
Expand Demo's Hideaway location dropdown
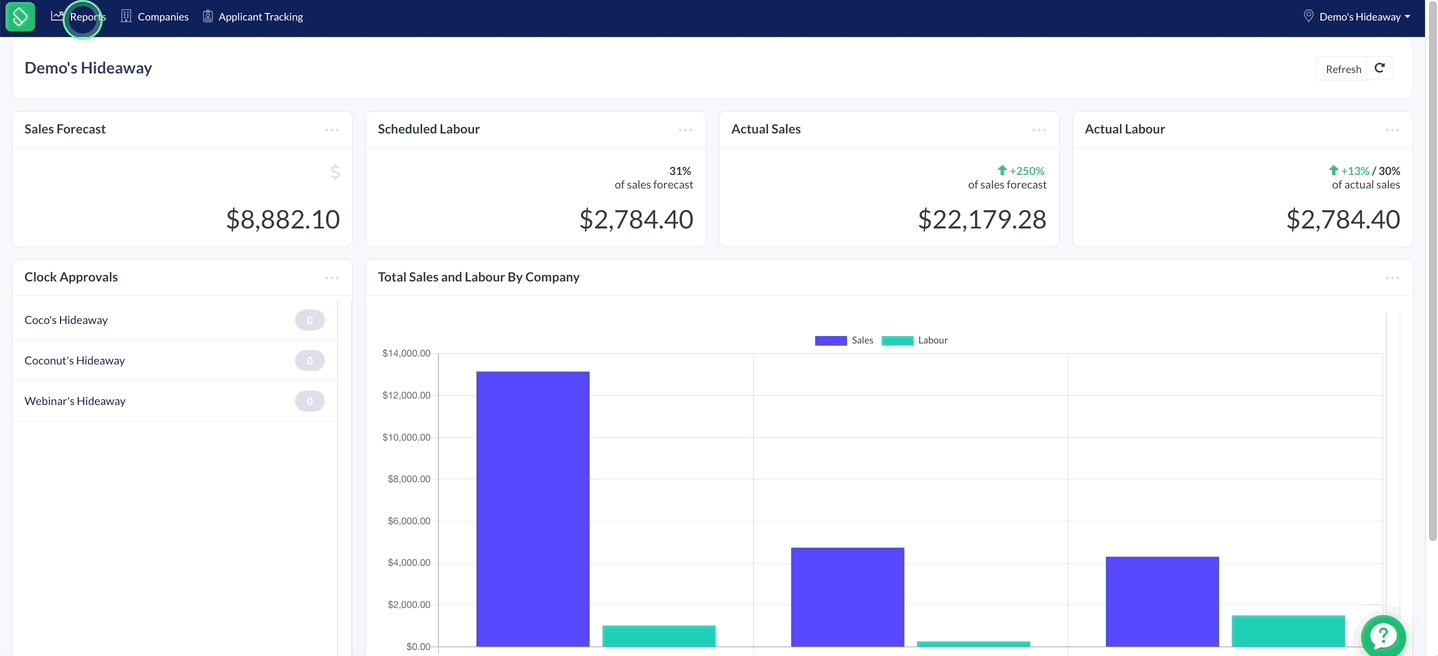point(1357,17)
